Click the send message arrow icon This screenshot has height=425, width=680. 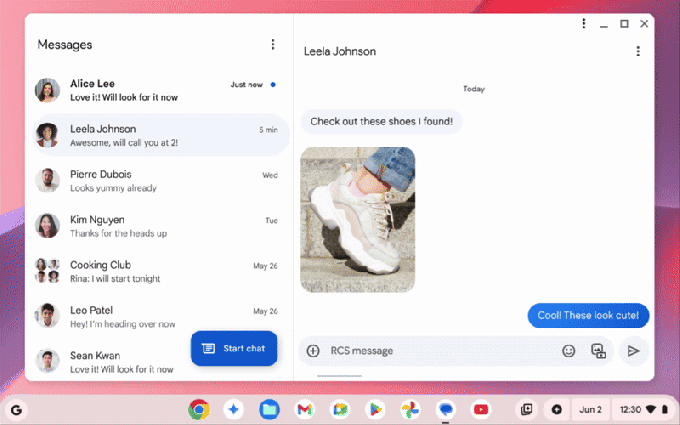point(633,350)
